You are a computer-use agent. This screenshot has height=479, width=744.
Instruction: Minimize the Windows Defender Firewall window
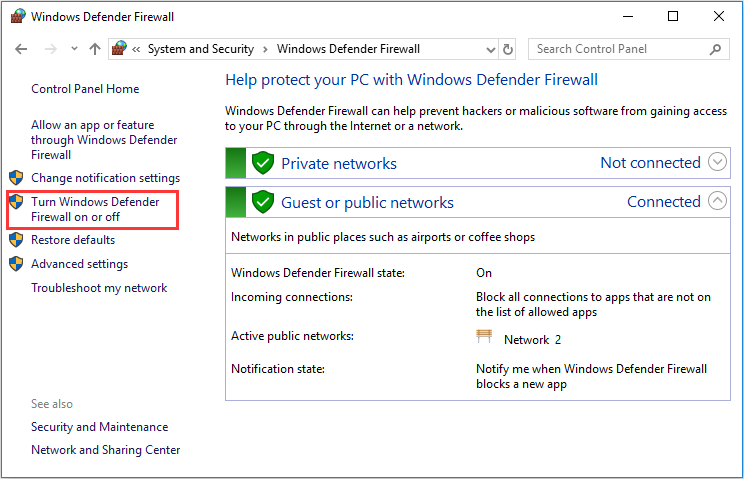(628, 16)
